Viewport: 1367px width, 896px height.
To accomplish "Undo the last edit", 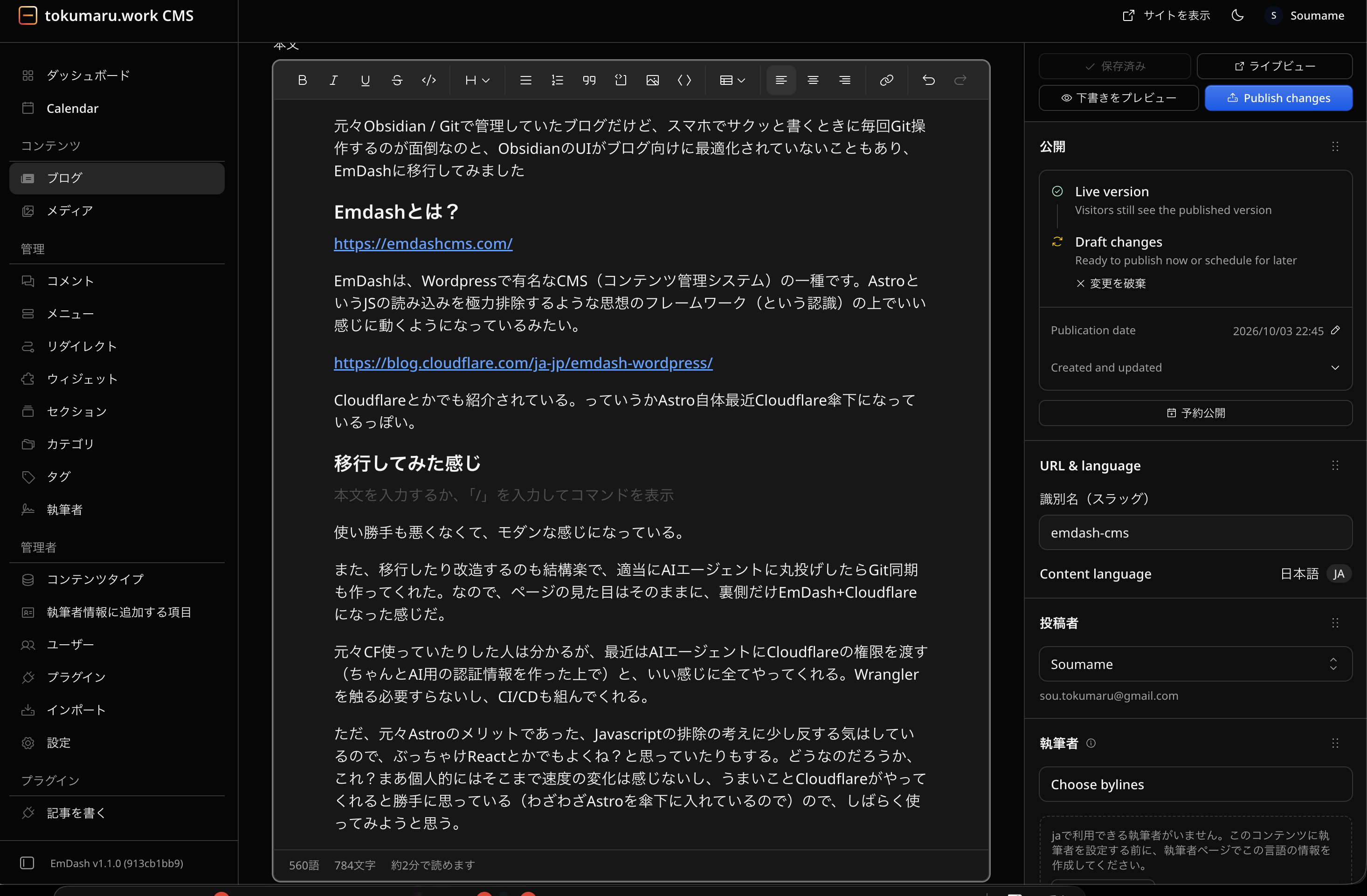I will point(929,80).
